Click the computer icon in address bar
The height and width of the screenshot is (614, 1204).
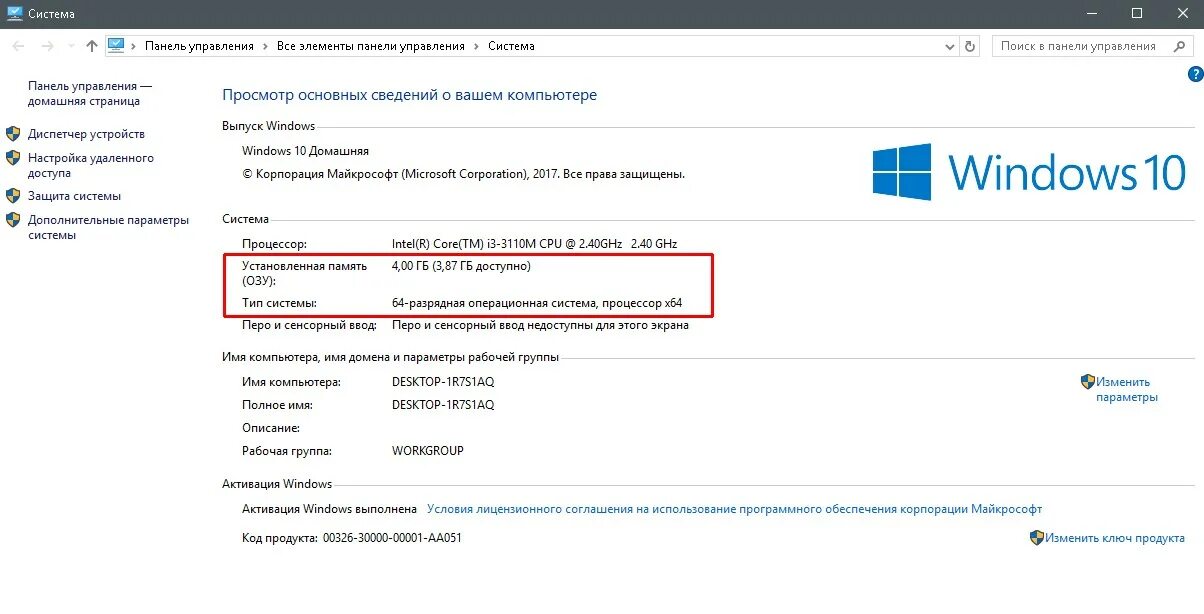point(116,45)
